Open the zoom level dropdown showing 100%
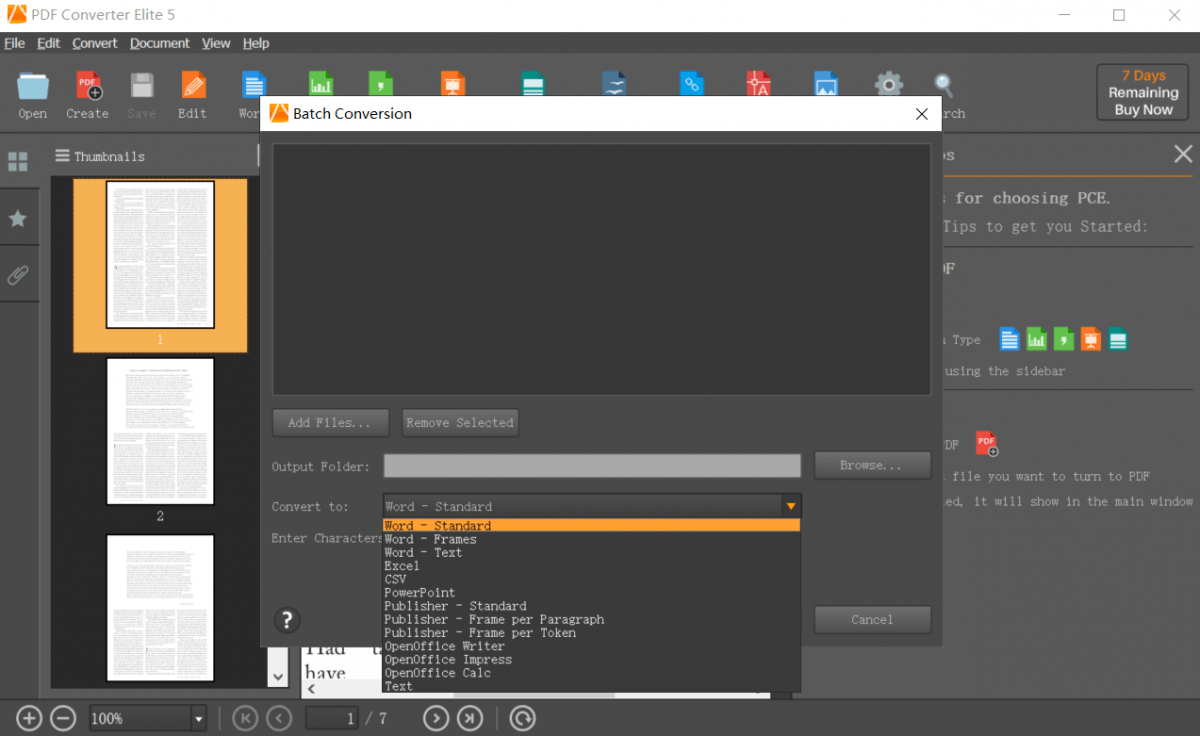This screenshot has width=1200, height=736. tap(197, 718)
